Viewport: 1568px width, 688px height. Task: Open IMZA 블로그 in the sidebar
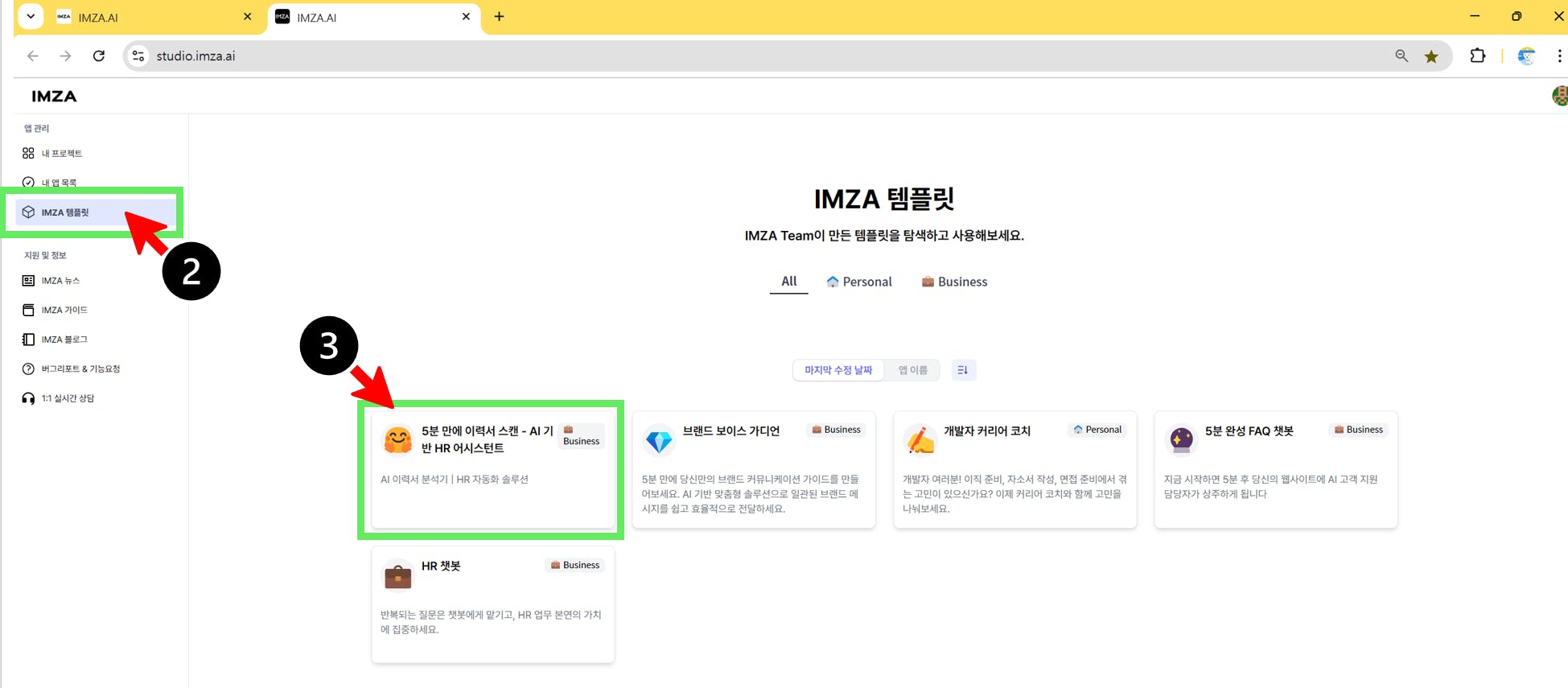(x=64, y=340)
